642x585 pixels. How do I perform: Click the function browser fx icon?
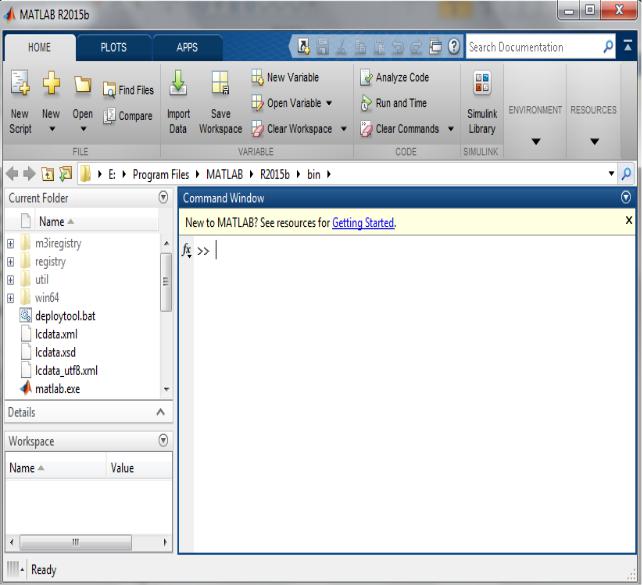click(x=187, y=250)
